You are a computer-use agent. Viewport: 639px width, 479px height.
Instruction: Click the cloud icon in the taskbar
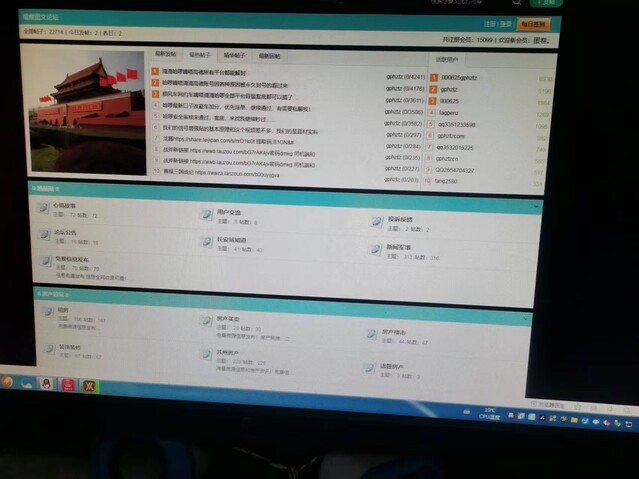tap(26, 383)
